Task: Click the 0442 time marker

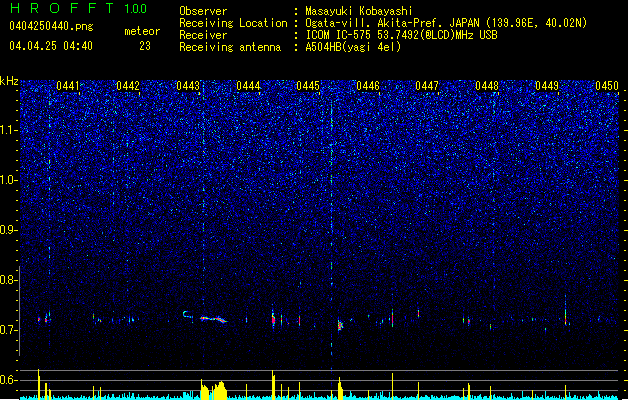Action: [x=128, y=86]
